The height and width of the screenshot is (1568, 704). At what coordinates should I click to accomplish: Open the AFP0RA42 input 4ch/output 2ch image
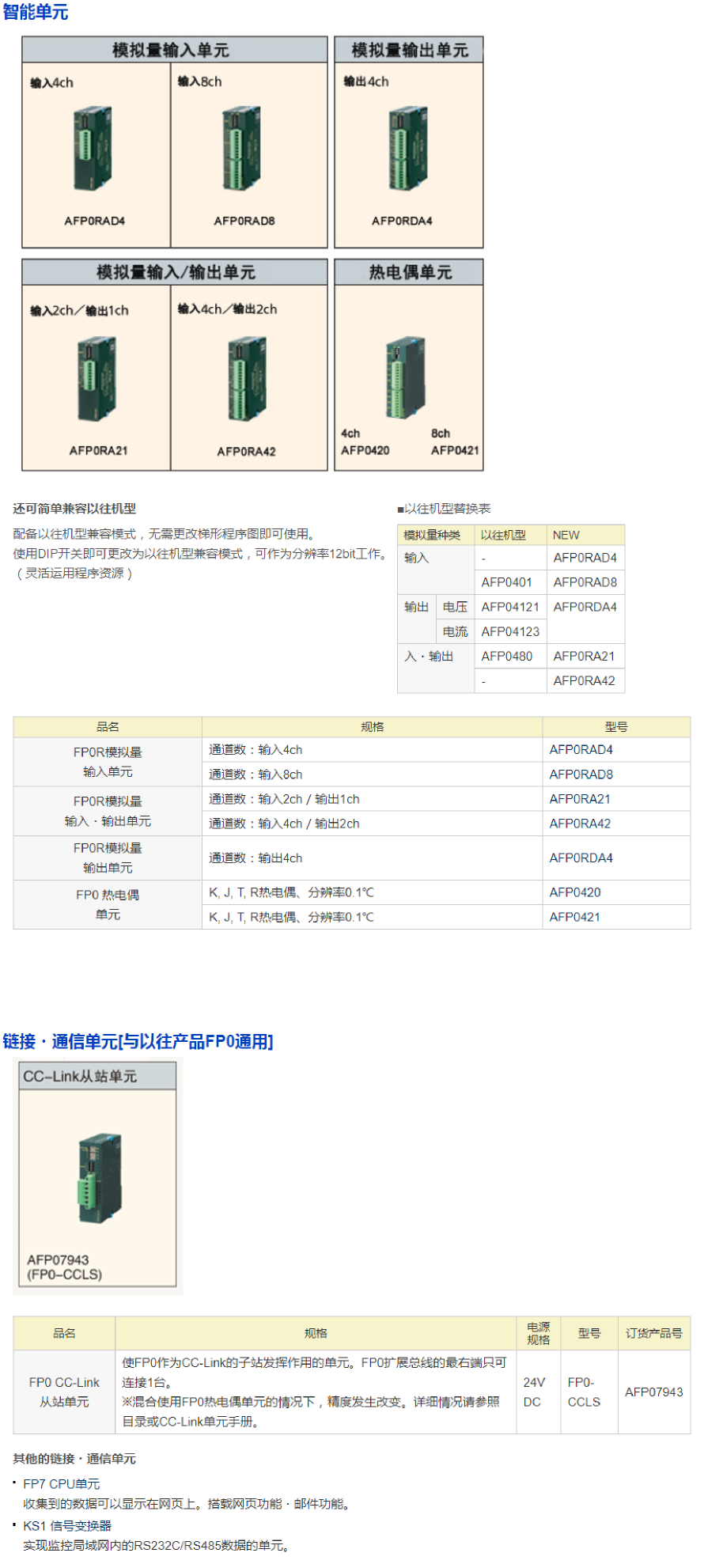click(247, 379)
